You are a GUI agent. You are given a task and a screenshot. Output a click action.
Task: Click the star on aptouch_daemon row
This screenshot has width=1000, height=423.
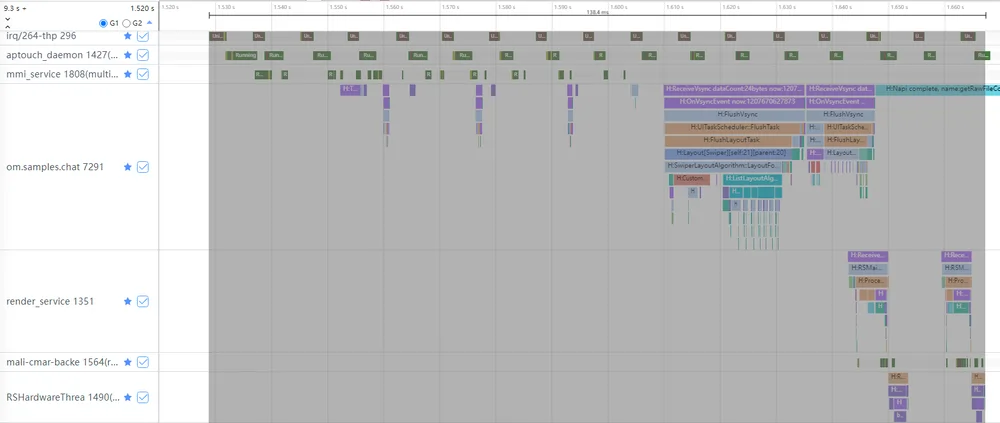click(128, 56)
